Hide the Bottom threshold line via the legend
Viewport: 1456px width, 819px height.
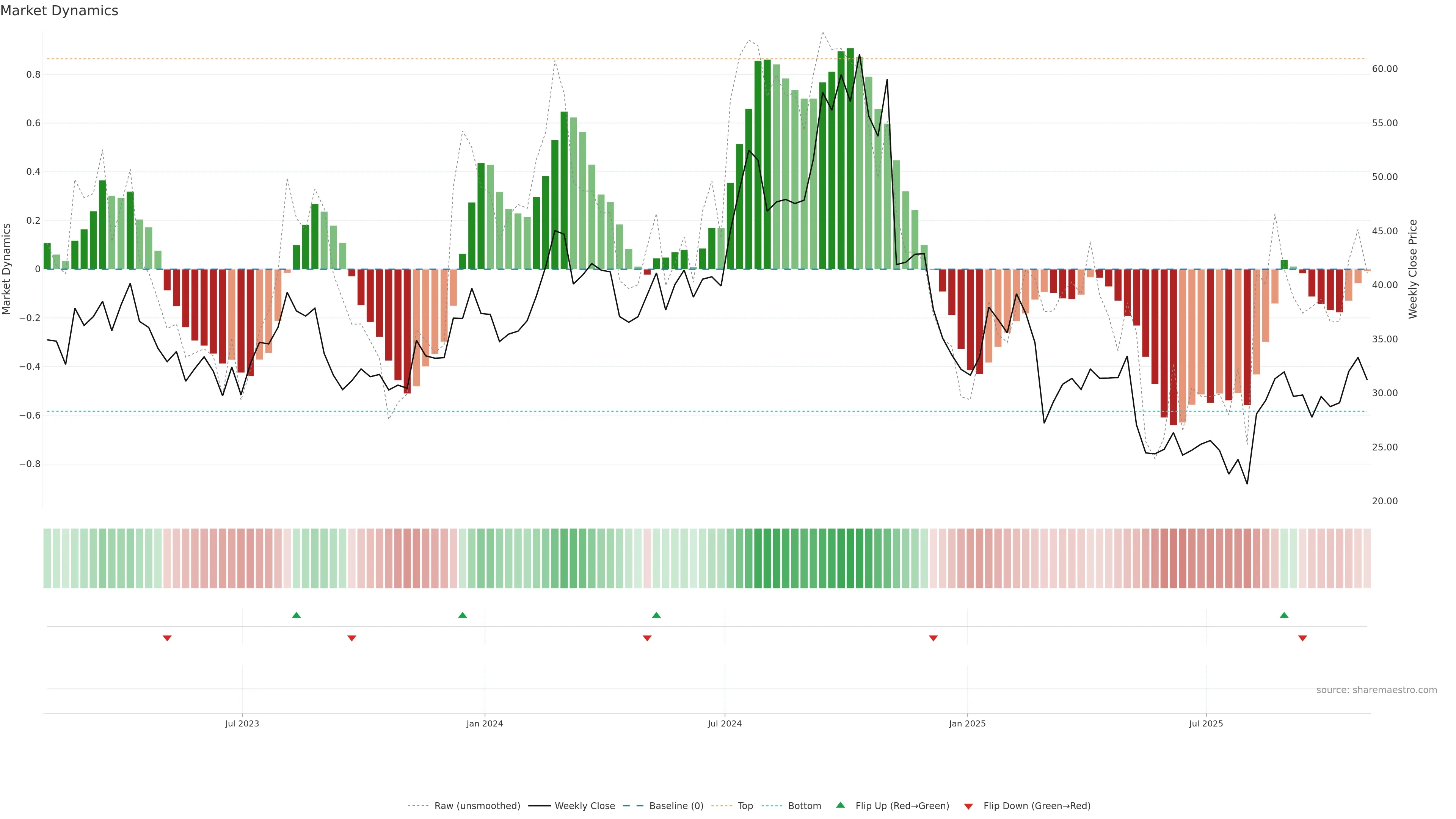(x=804, y=806)
